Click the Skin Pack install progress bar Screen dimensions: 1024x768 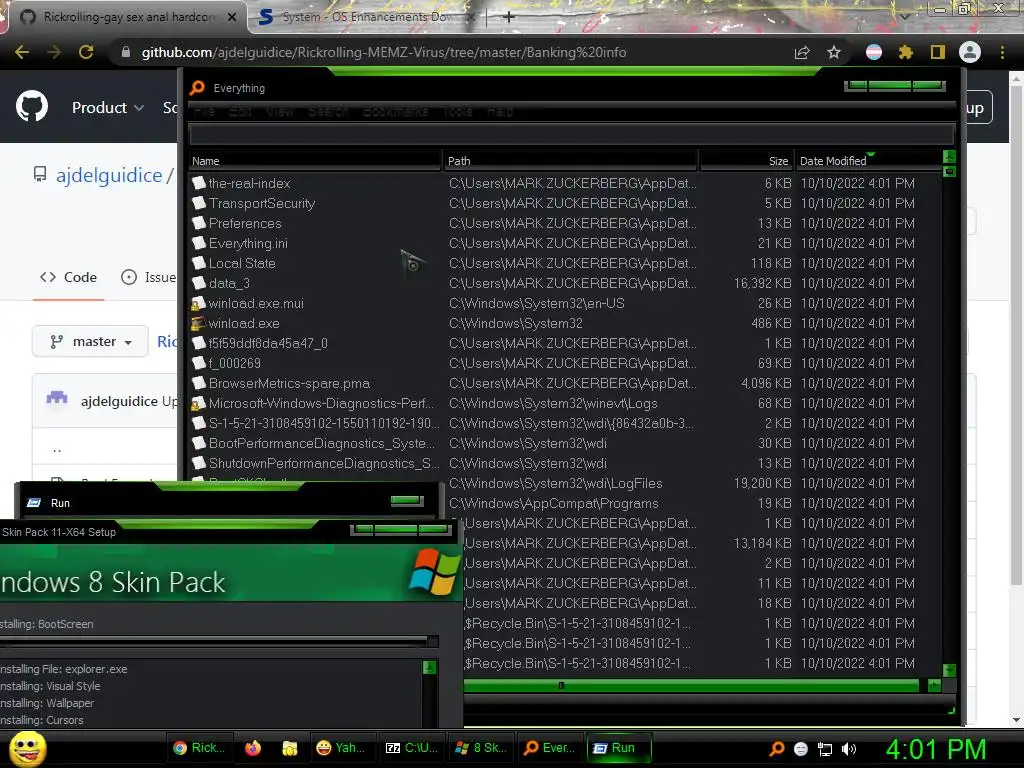[219, 642]
